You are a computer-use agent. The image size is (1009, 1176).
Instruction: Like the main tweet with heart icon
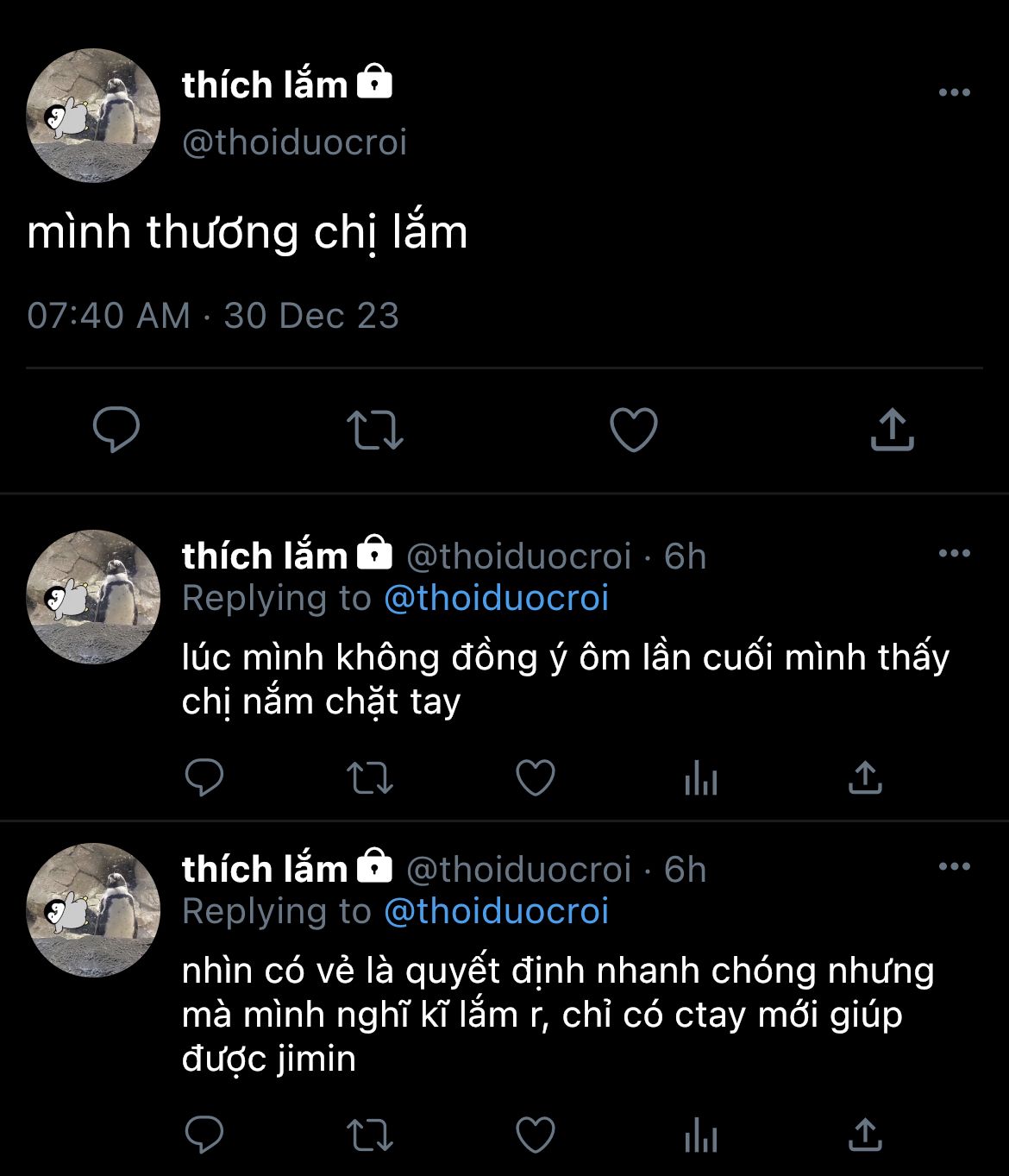634,430
